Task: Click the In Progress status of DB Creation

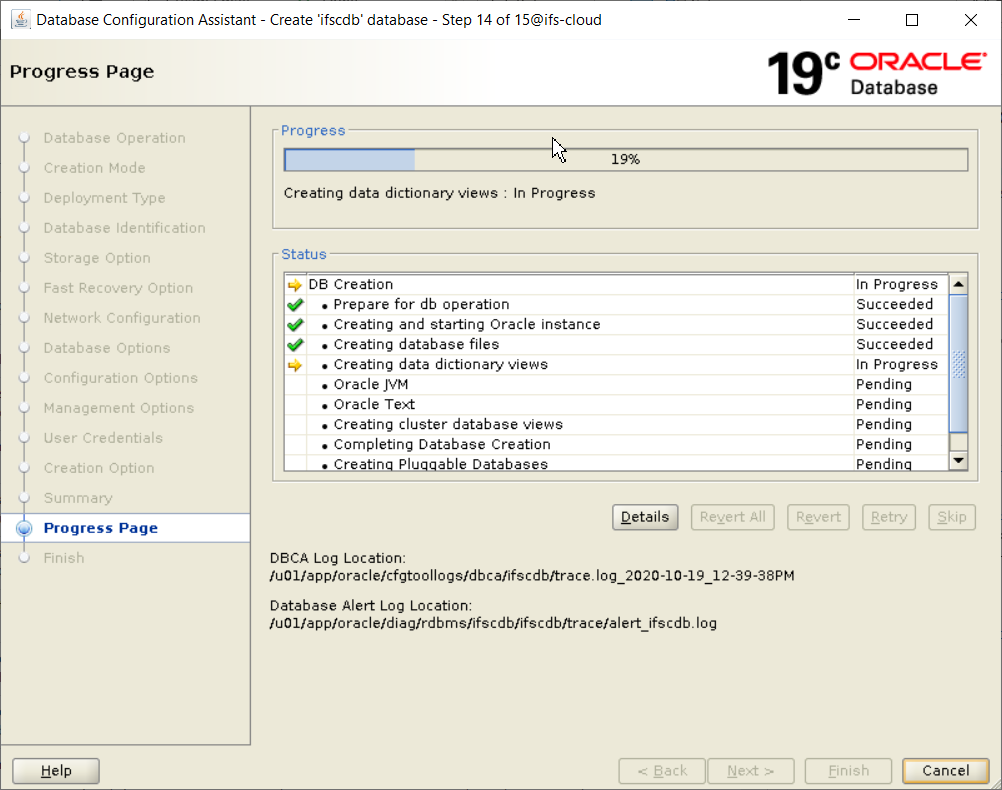Action: 897,285
